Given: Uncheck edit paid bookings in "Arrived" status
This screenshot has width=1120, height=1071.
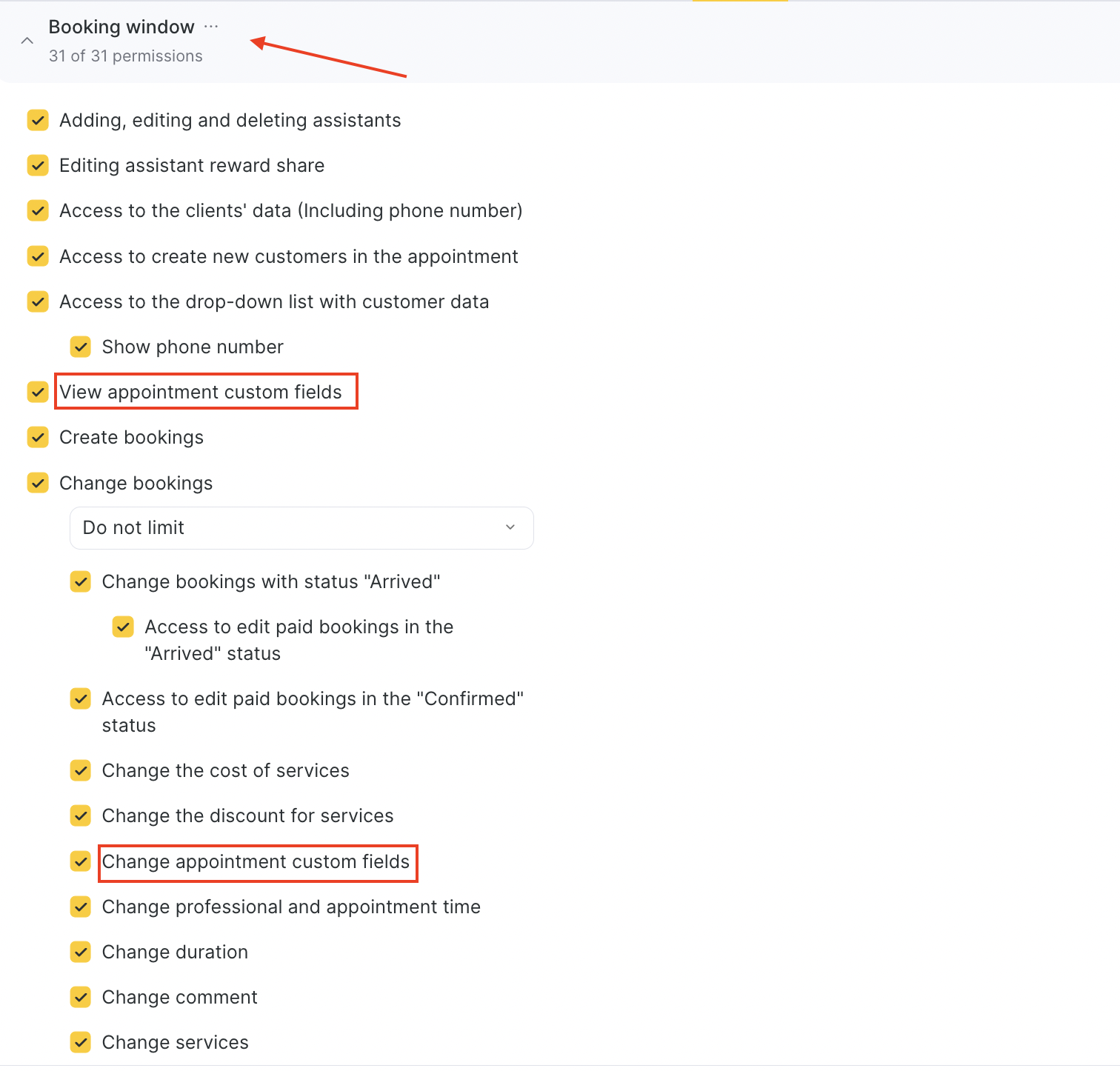Looking at the screenshot, I should [123, 627].
